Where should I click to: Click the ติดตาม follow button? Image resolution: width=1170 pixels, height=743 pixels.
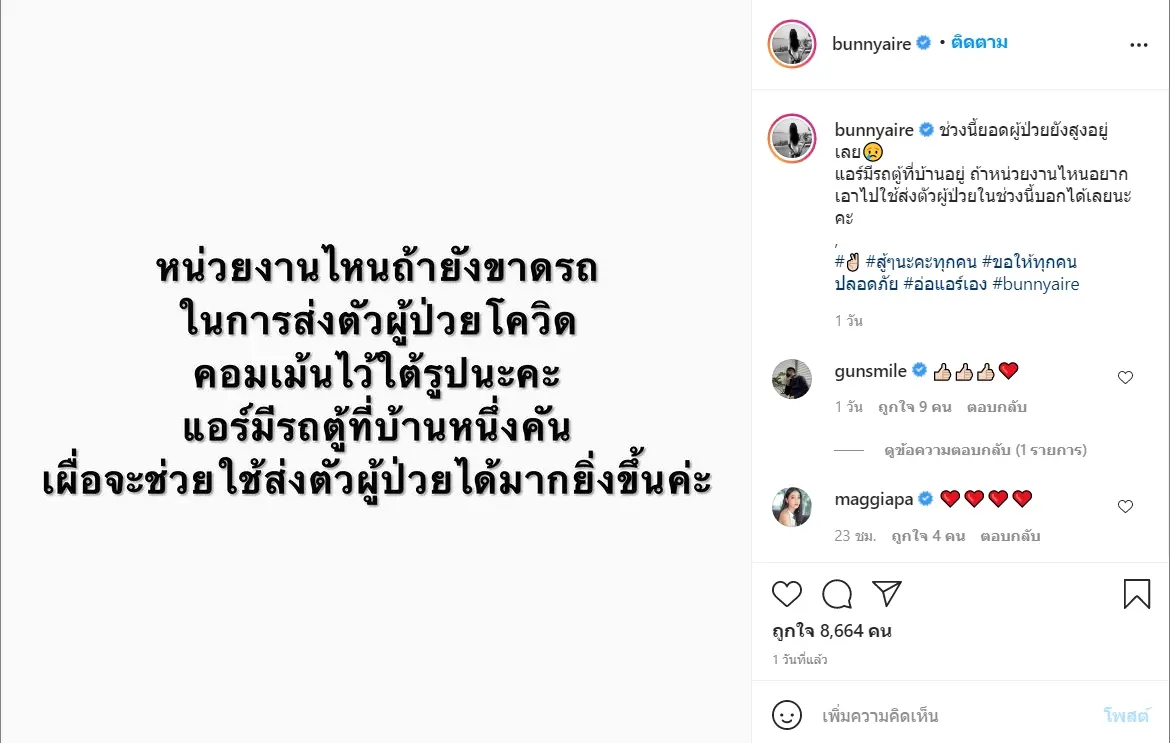click(979, 43)
